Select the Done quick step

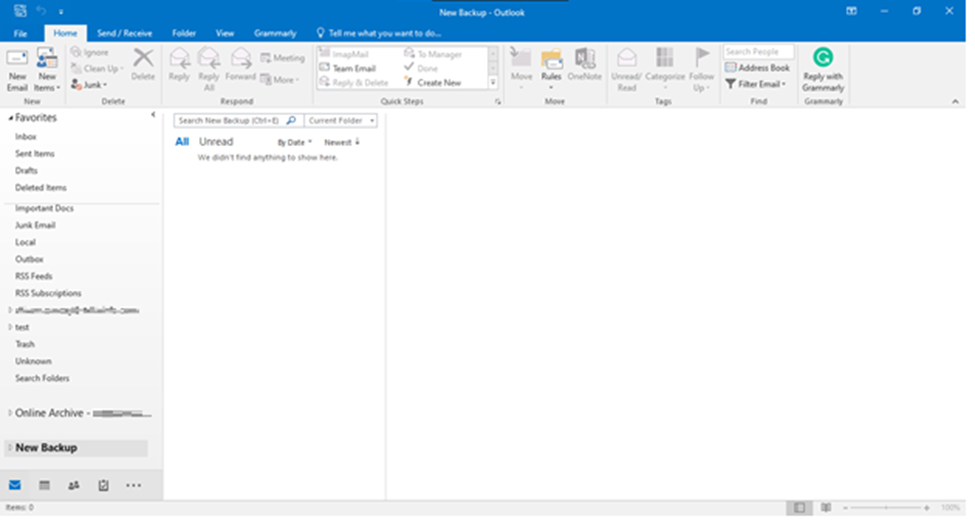click(x=421, y=68)
